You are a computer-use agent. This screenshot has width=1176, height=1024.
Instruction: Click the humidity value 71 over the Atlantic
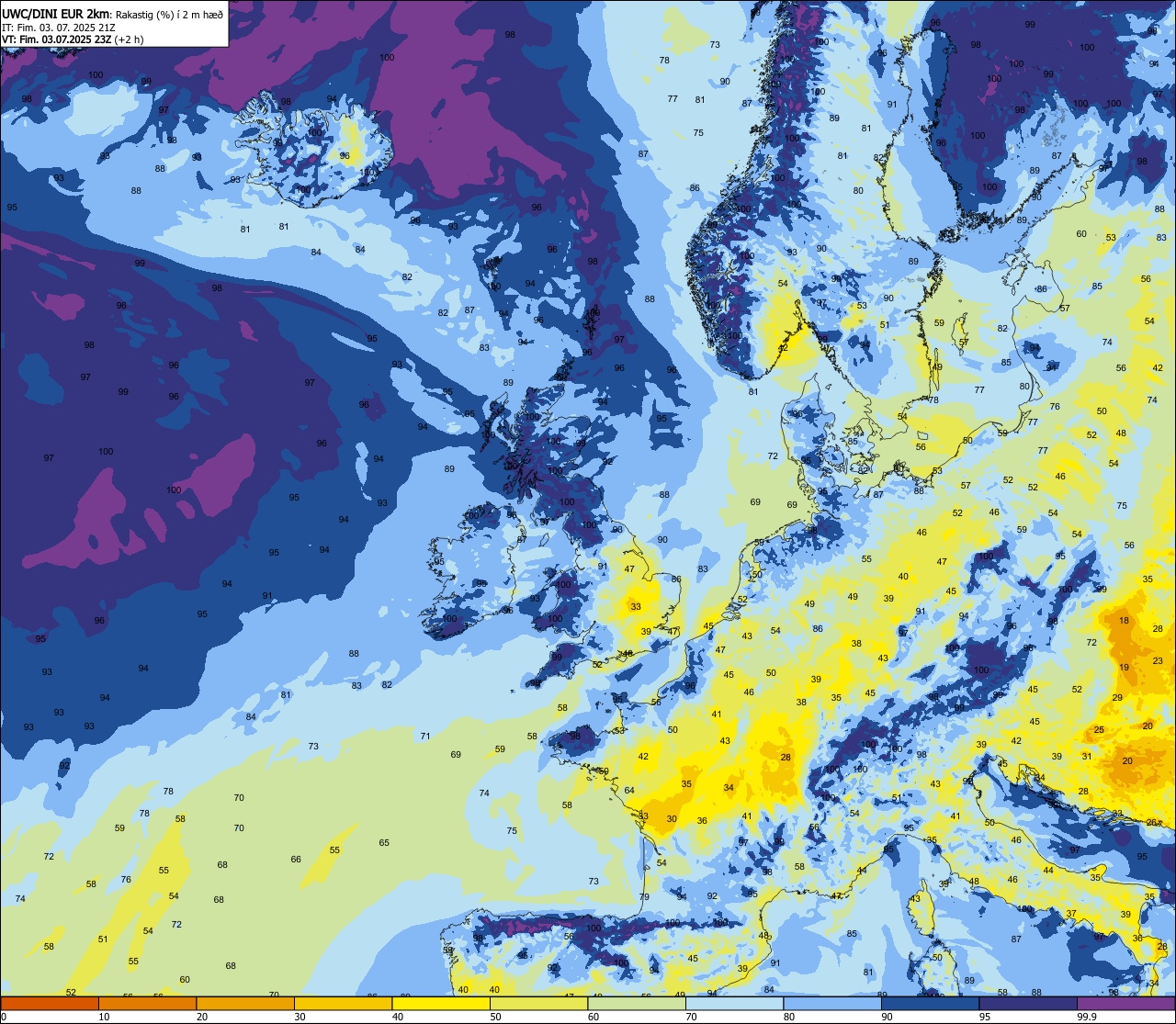click(425, 737)
